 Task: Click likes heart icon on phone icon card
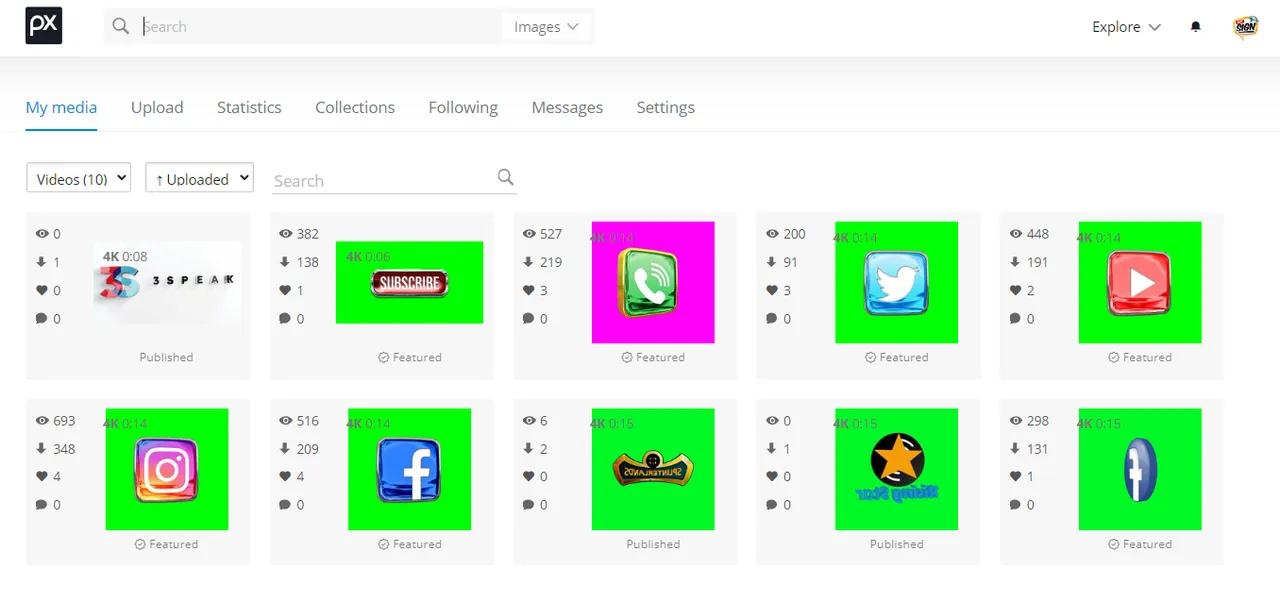[x=529, y=290]
